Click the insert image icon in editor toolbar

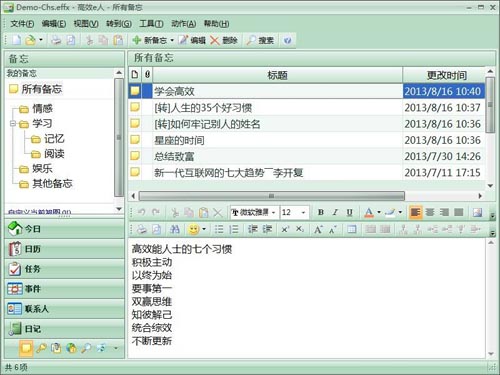click(x=477, y=212)
